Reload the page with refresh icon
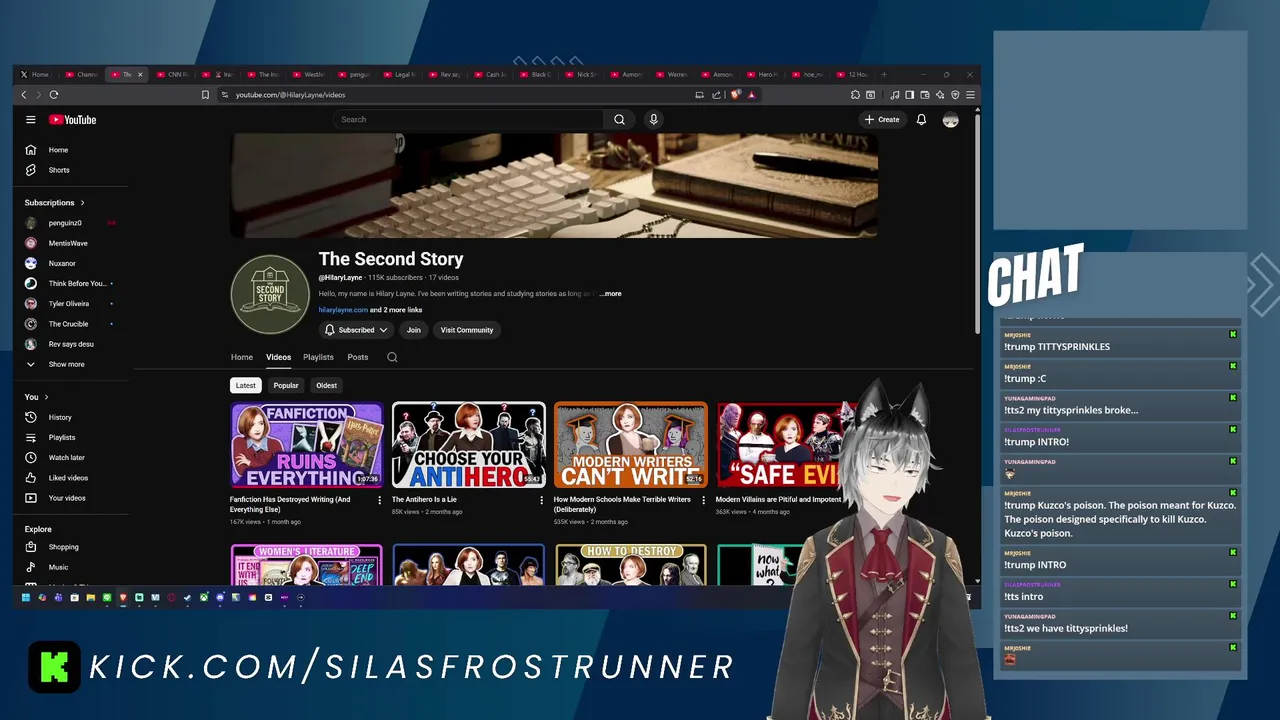Image resolution: width=1280 pixels, height=720 pixels. pos(53,95)
